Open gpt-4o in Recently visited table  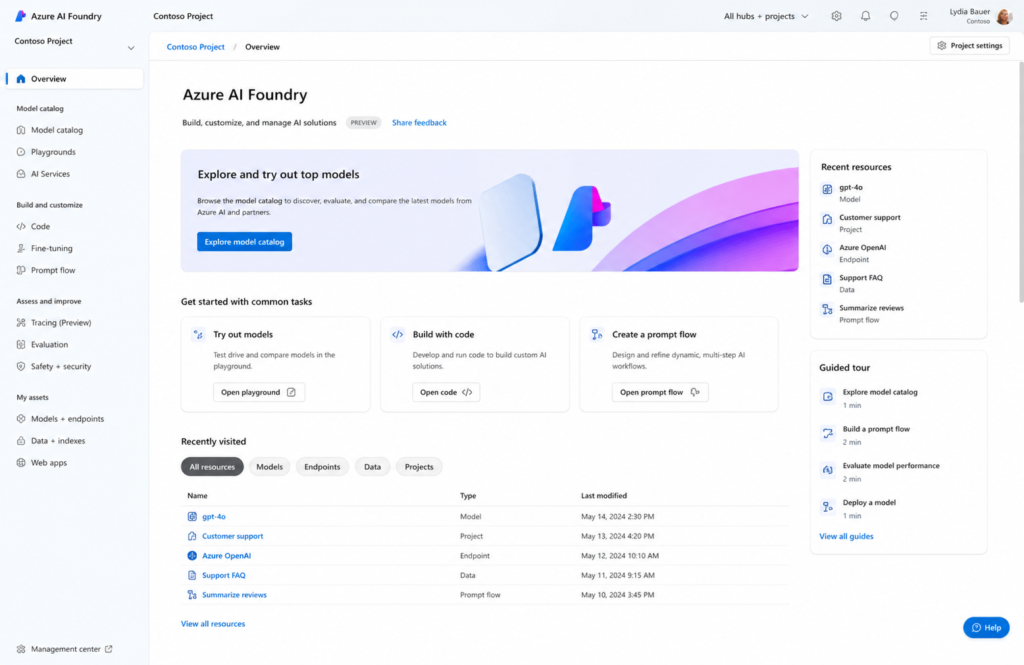click(214, 517)
